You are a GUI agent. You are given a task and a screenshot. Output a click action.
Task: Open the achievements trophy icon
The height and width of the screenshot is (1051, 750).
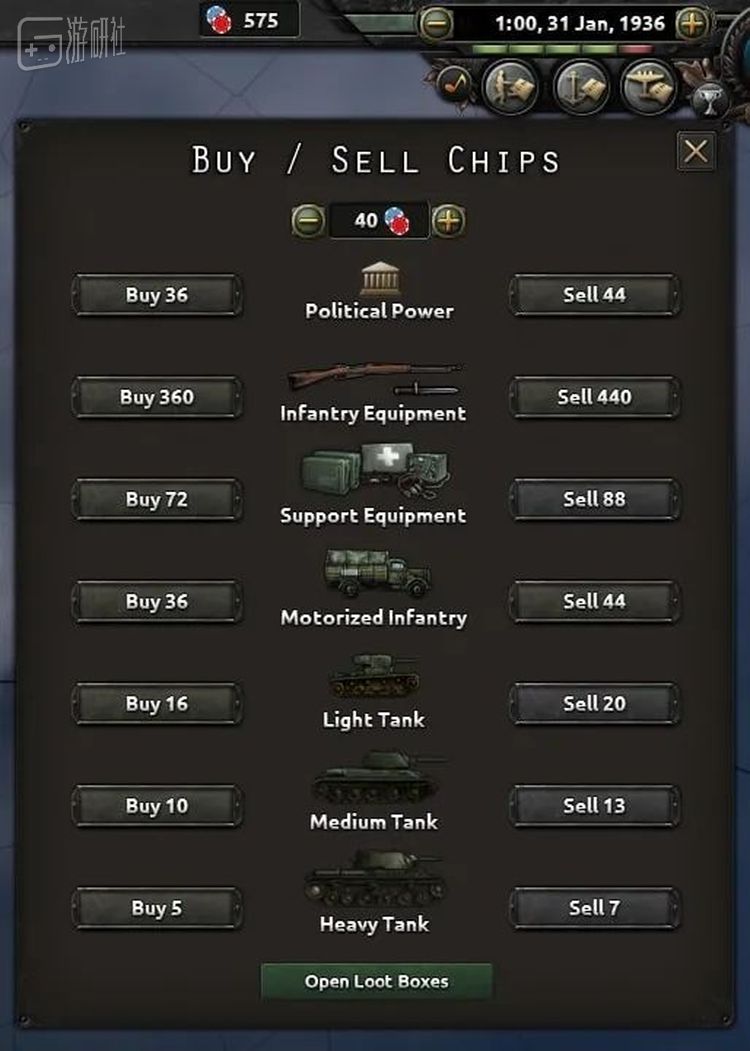coord(708,99)
